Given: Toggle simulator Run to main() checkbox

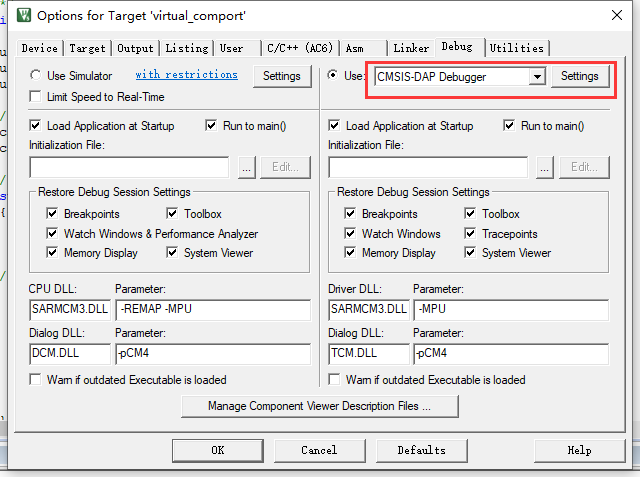Looking at the screenshot, I should tap(211, 126).
